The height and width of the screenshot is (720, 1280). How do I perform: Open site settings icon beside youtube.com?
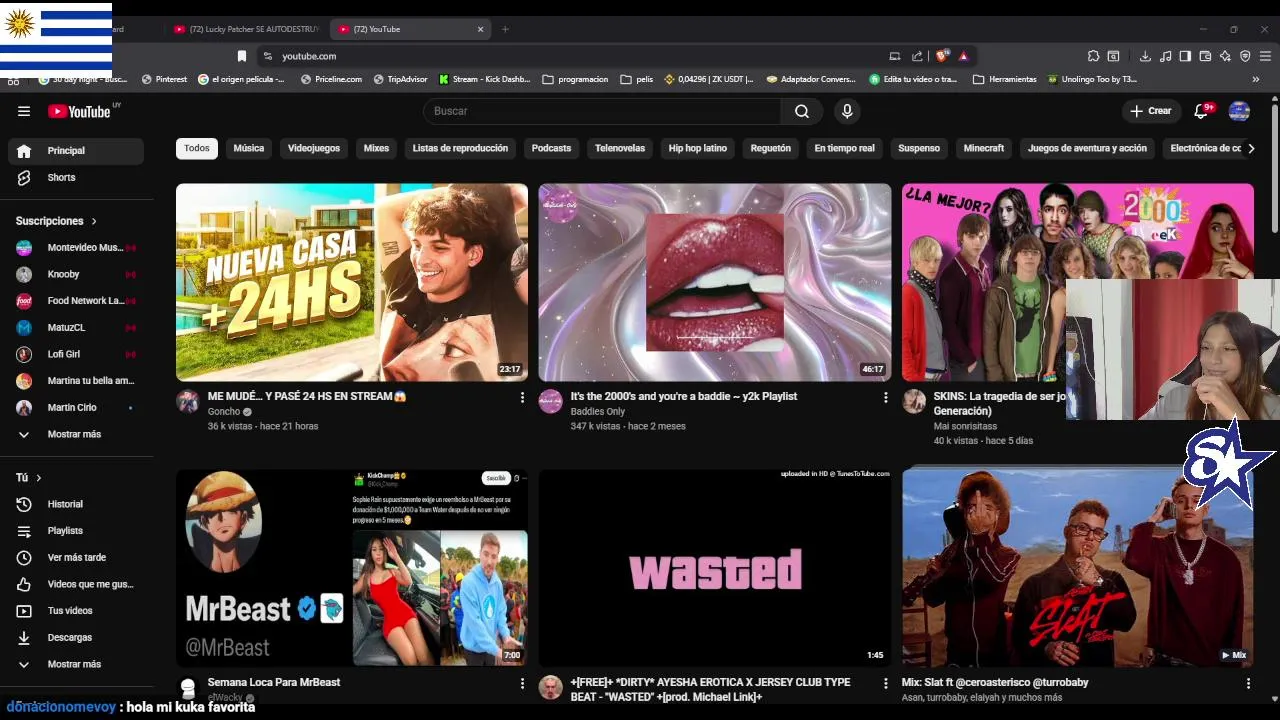(267, 56)
